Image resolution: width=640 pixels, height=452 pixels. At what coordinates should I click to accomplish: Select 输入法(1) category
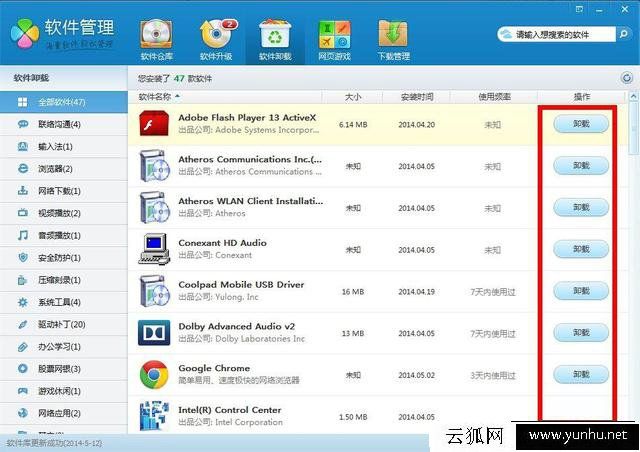pos(64,146)
